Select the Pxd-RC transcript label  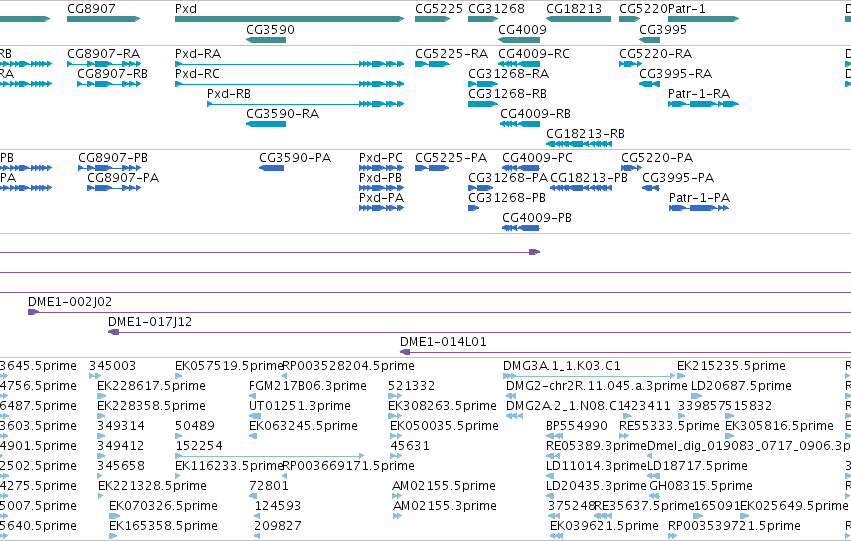[x=197, y=74]
